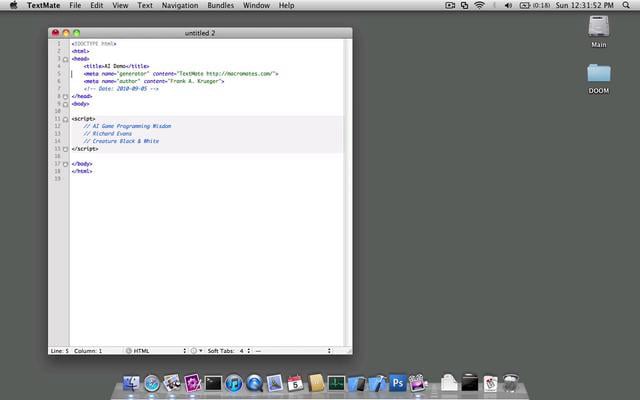Click the volume speaker icon
This screenshot has height=400, width=640.
[x=508, y=5]
